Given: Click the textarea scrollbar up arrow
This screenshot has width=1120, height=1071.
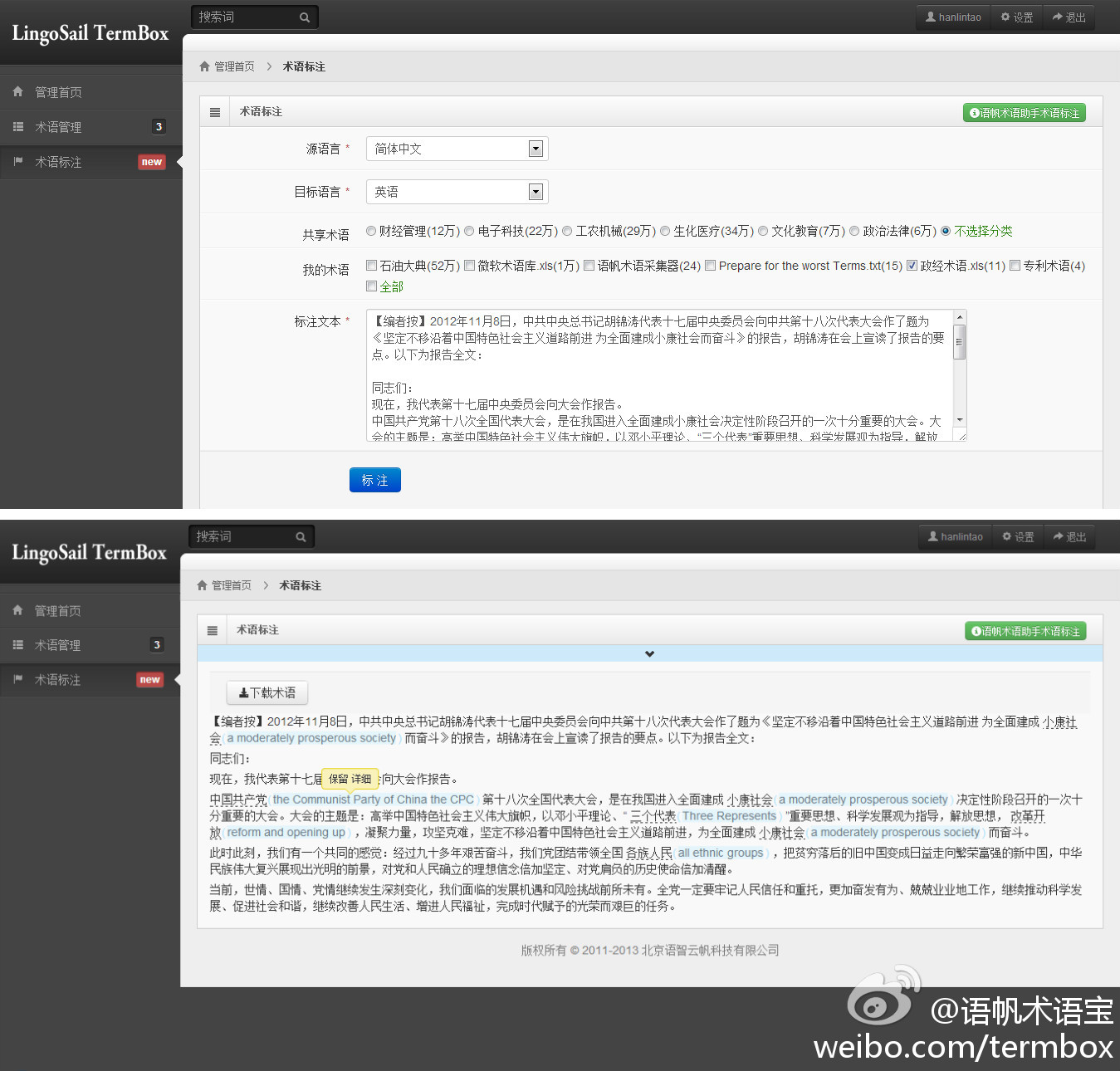Looking at the screenshot, I should coord(960,317).
